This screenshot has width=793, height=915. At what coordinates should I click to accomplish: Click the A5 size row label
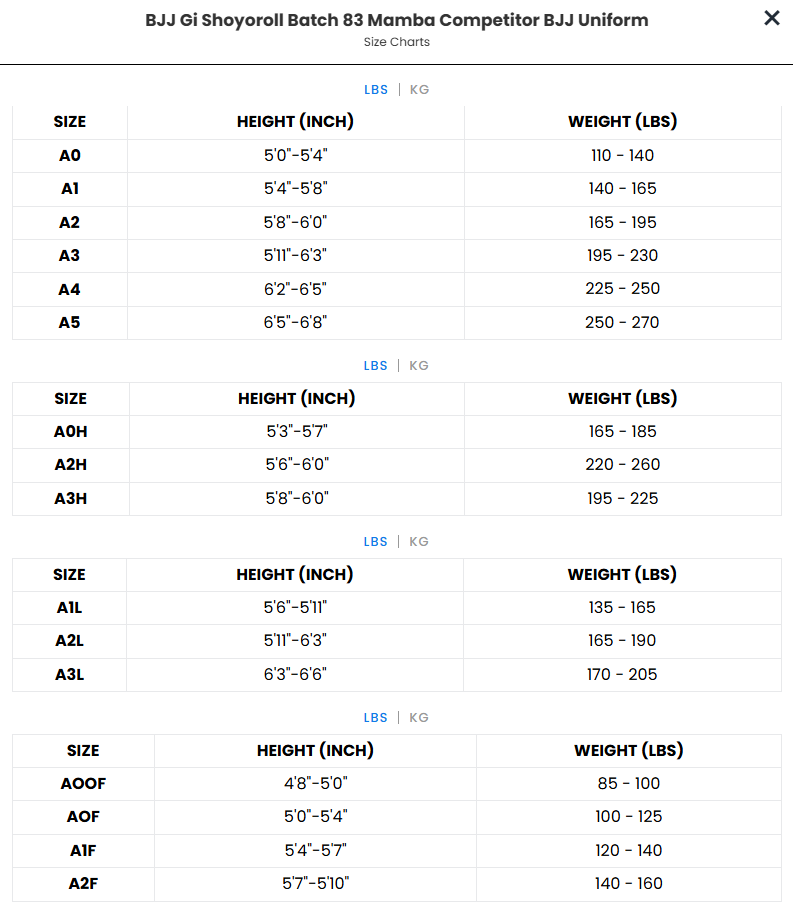click(x=70, y=322)
